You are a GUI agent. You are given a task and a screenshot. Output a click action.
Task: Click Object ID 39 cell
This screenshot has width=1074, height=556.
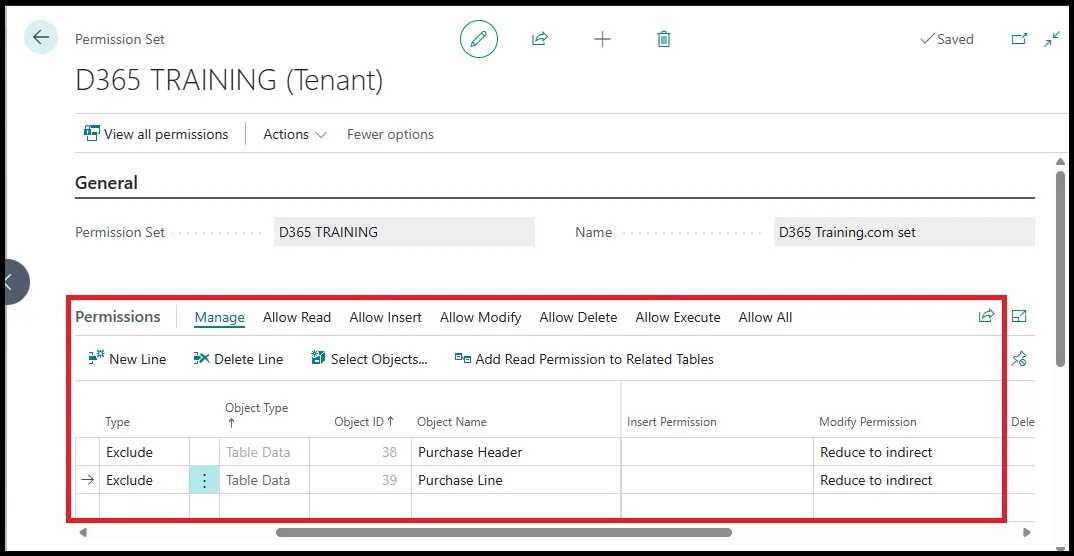tap(360, 480)
